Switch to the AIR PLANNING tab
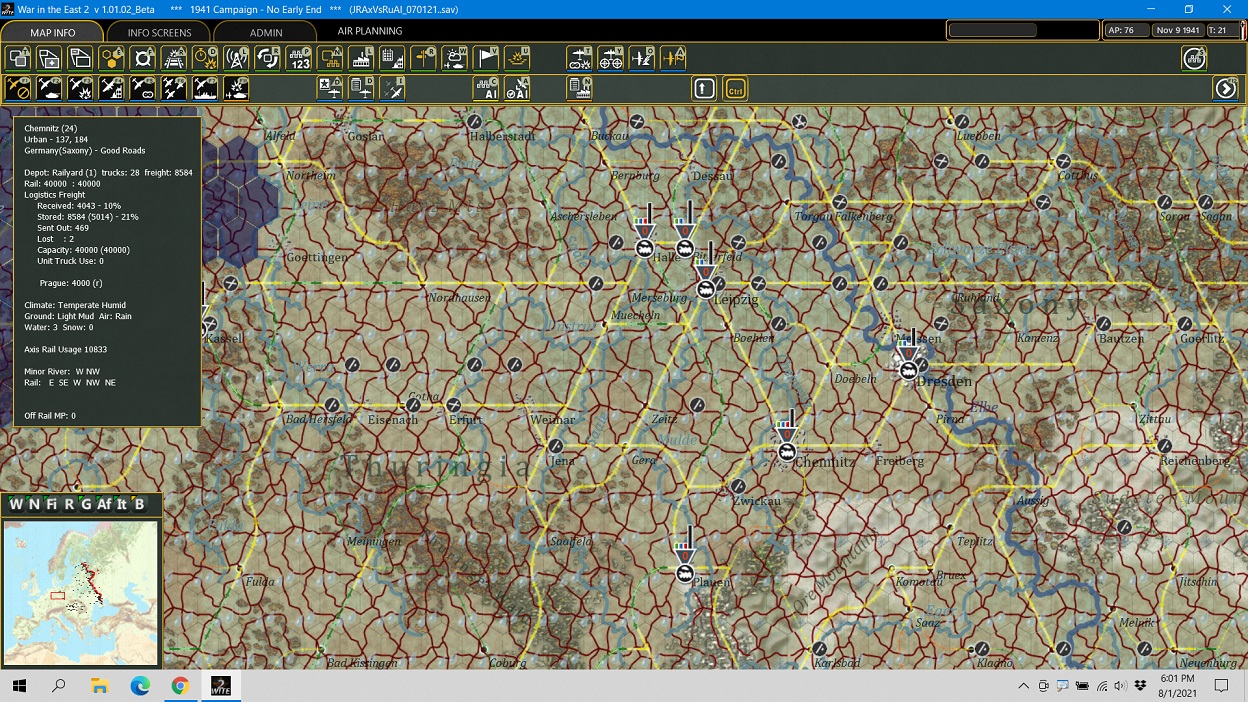The width and height of the screenshot is (1248, 702). (370, 31)
